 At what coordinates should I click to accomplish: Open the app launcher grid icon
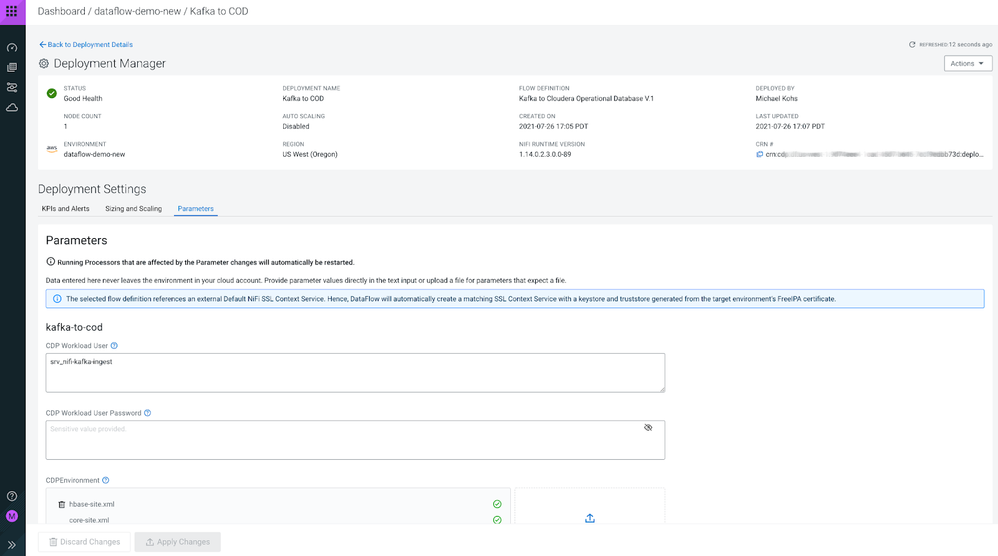pyautogui.click(x=12, y=11)
